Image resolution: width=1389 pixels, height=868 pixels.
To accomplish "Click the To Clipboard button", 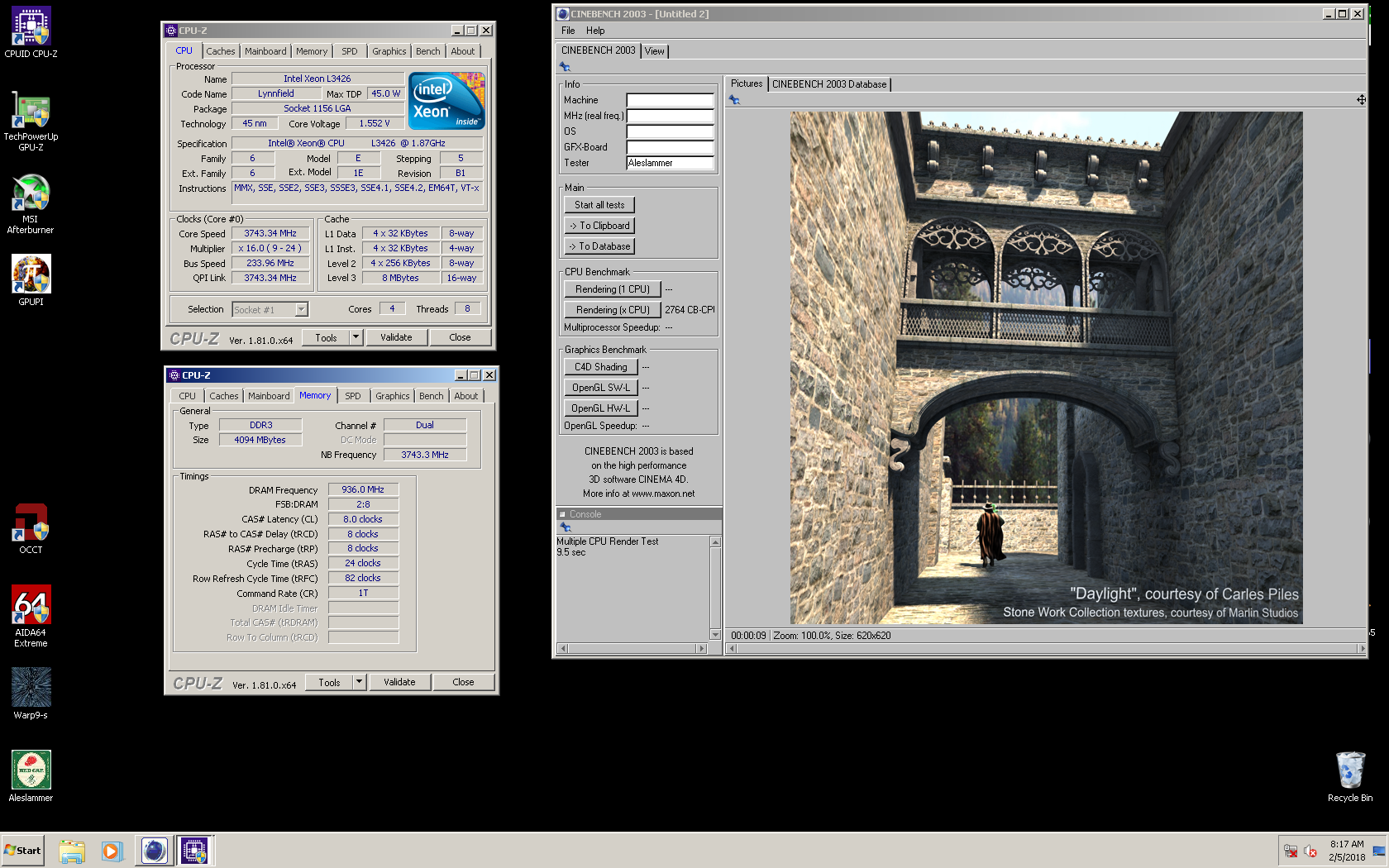I will 599,226.
